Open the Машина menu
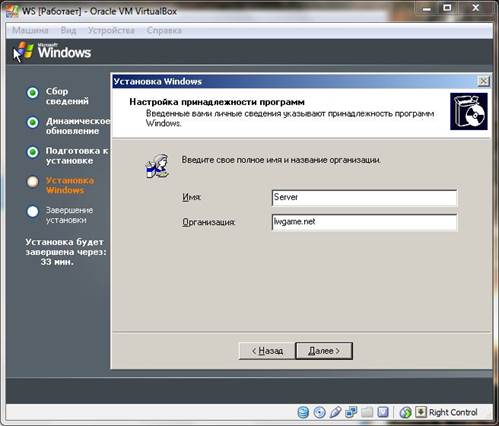This screenshot has width=499, height=426. (30, 30)
